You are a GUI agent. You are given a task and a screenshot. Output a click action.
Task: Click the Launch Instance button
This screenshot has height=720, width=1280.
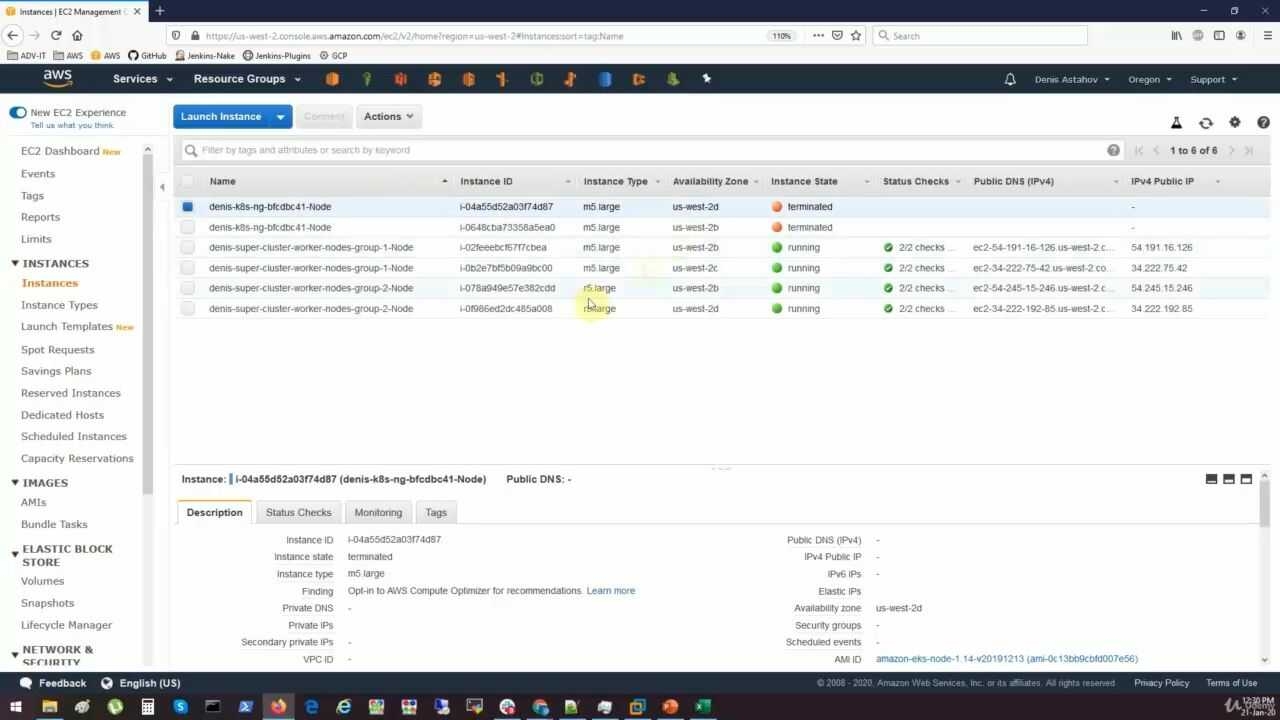point(221,117)
